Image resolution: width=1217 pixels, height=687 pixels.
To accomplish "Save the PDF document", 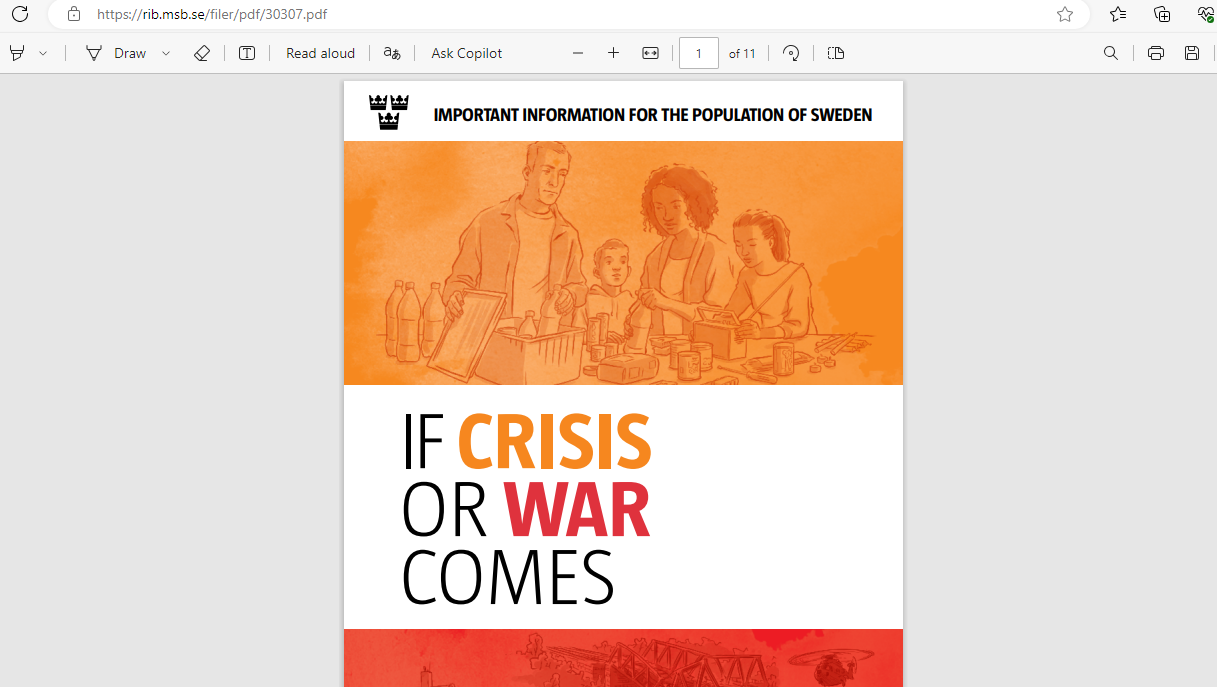I will coord(1192,53).
